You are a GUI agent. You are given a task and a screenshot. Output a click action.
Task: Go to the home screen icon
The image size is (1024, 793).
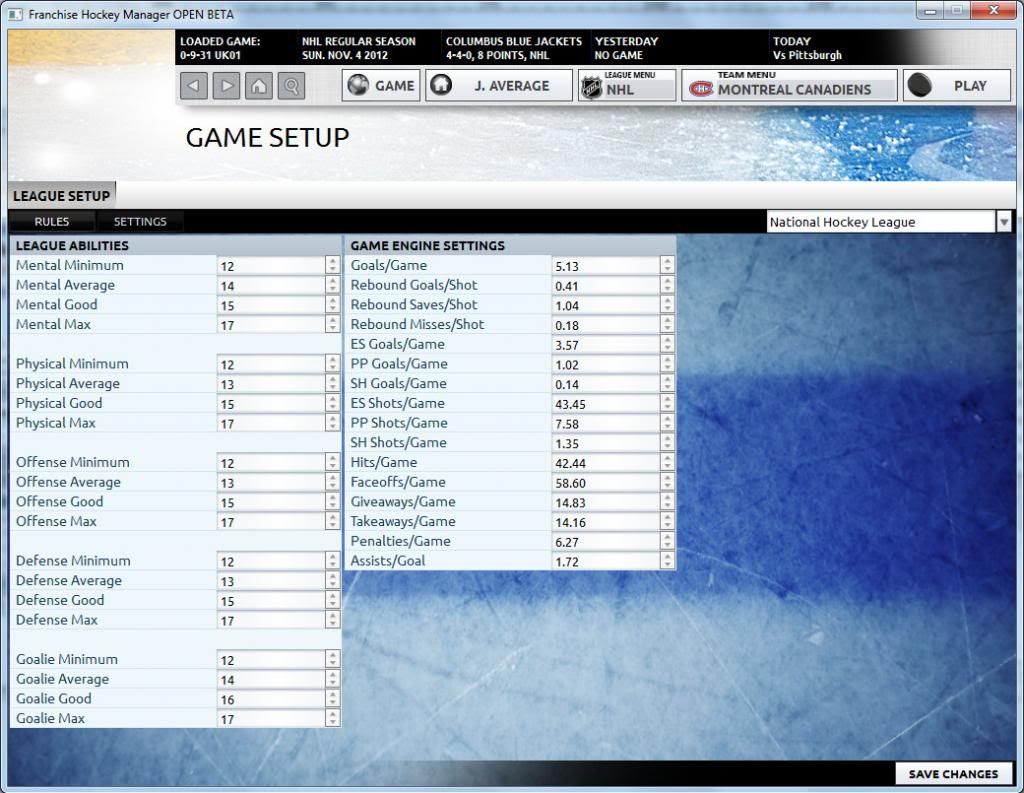[x=259, y=86]
